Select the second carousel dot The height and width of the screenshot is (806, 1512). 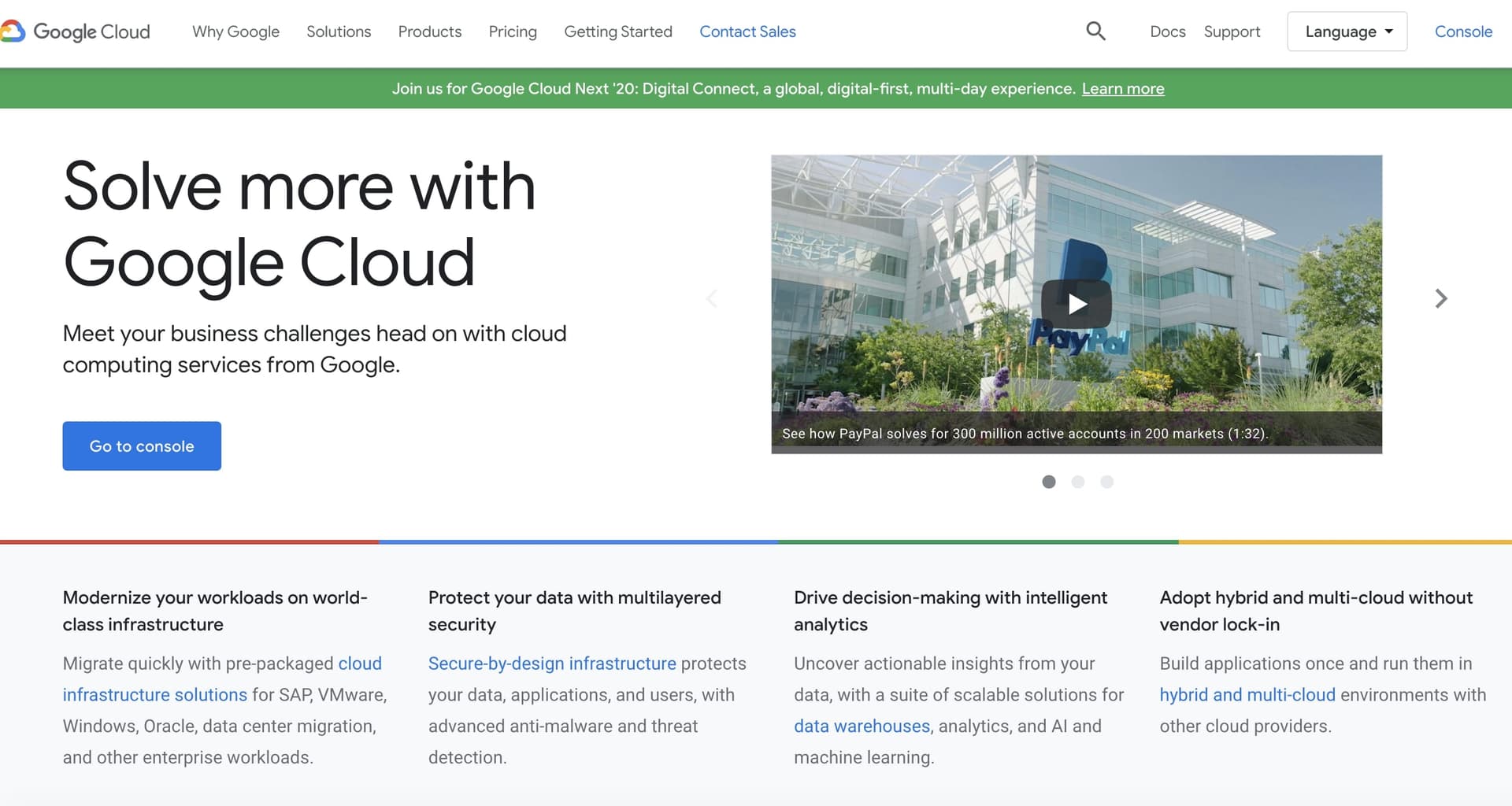(1078, 482)
